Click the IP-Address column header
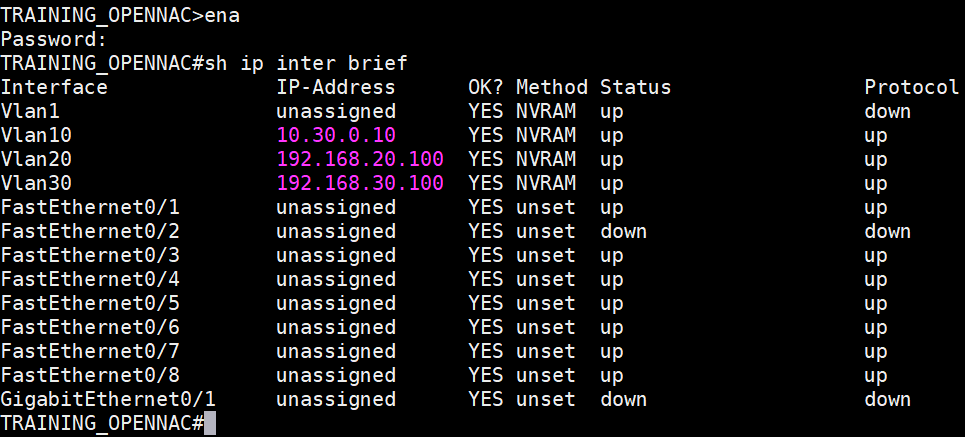The height and width of the screenshot is (437, 965). [336, 87]
